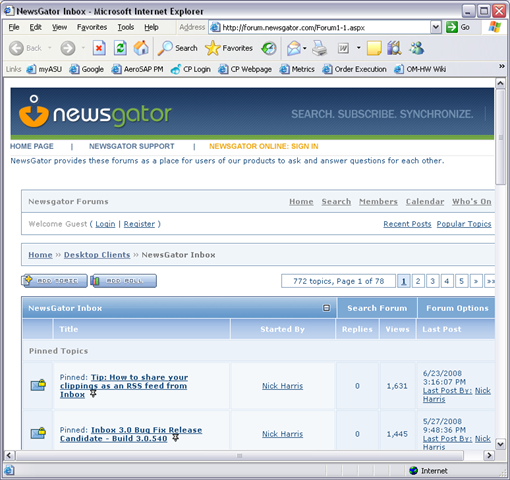Viewport: 510px width, 480px height.
Task: Open the Popular Topics link
Action: [464, 224]
